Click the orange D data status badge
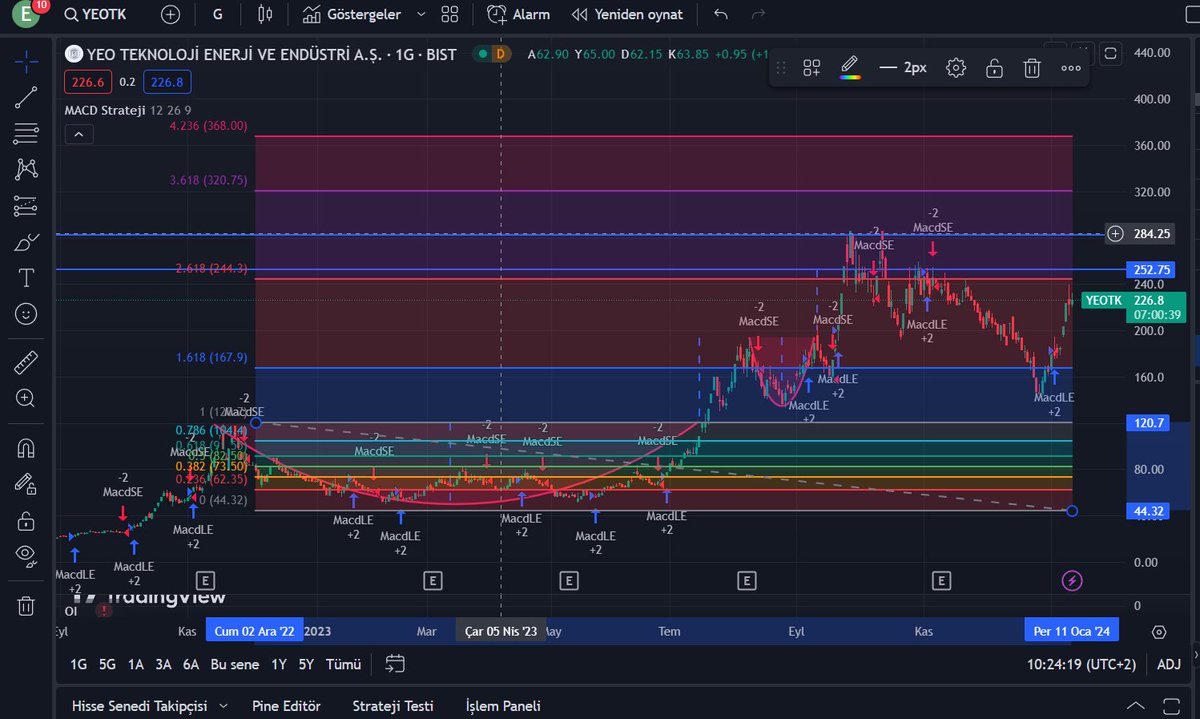 501,54
